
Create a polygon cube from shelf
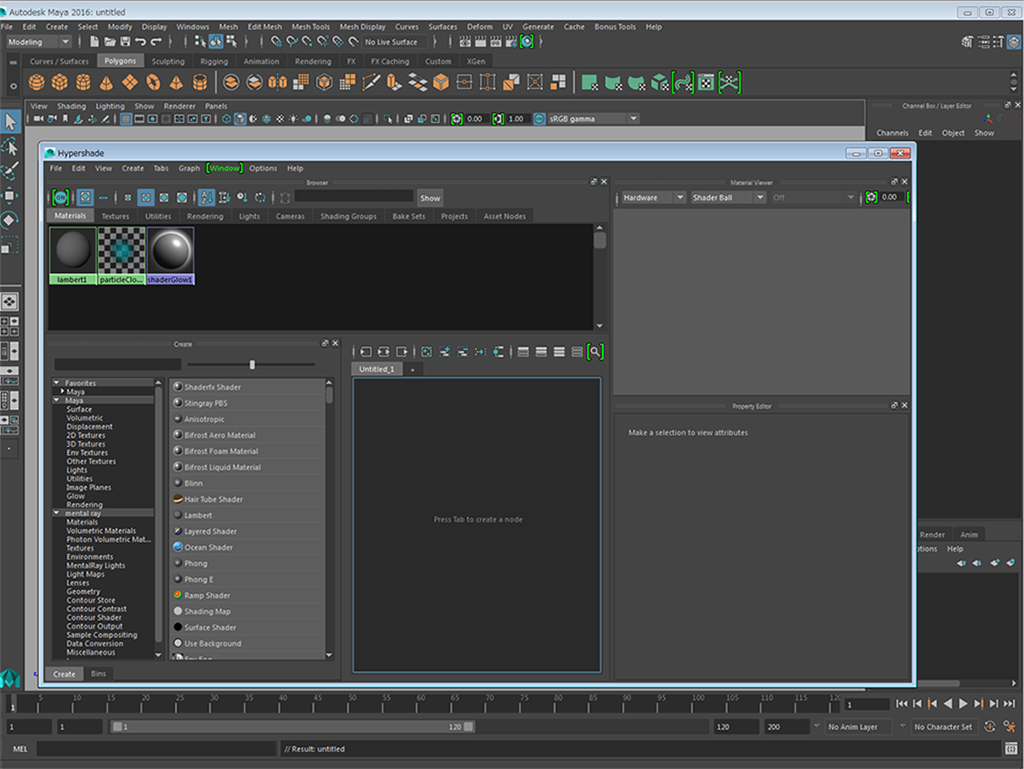point(60,82)
